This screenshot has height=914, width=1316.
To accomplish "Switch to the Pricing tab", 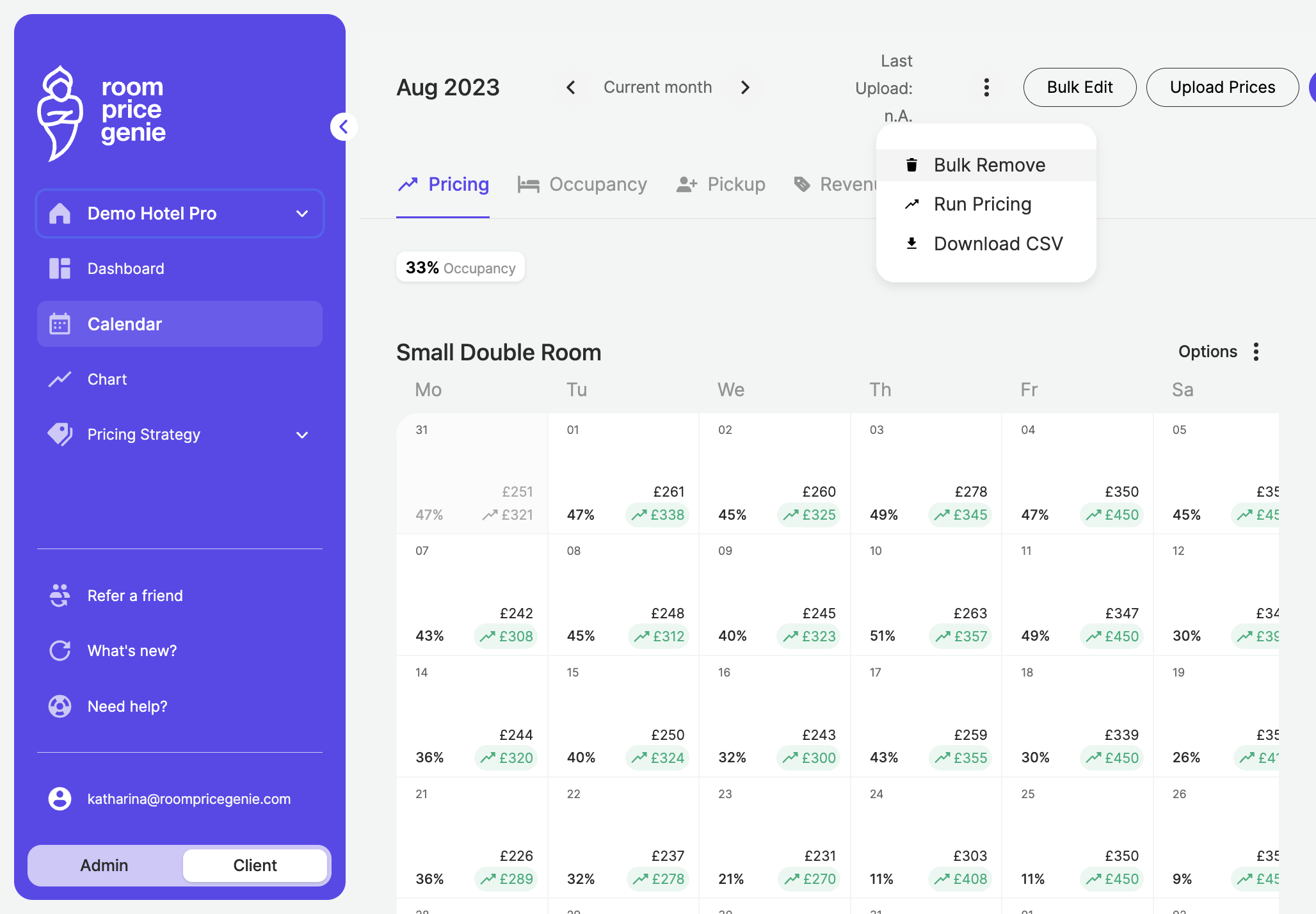I will pyautogui.click(x=443, y=184).
